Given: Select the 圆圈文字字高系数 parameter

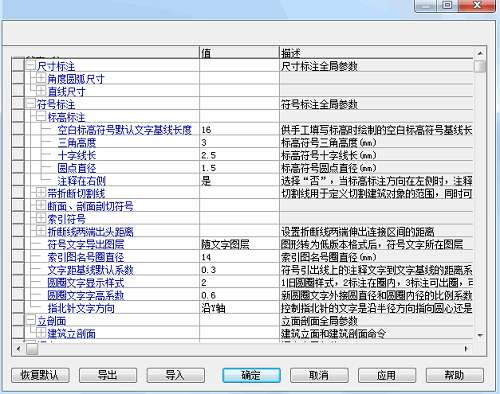Looking at the screenshot, I should 86,295.
